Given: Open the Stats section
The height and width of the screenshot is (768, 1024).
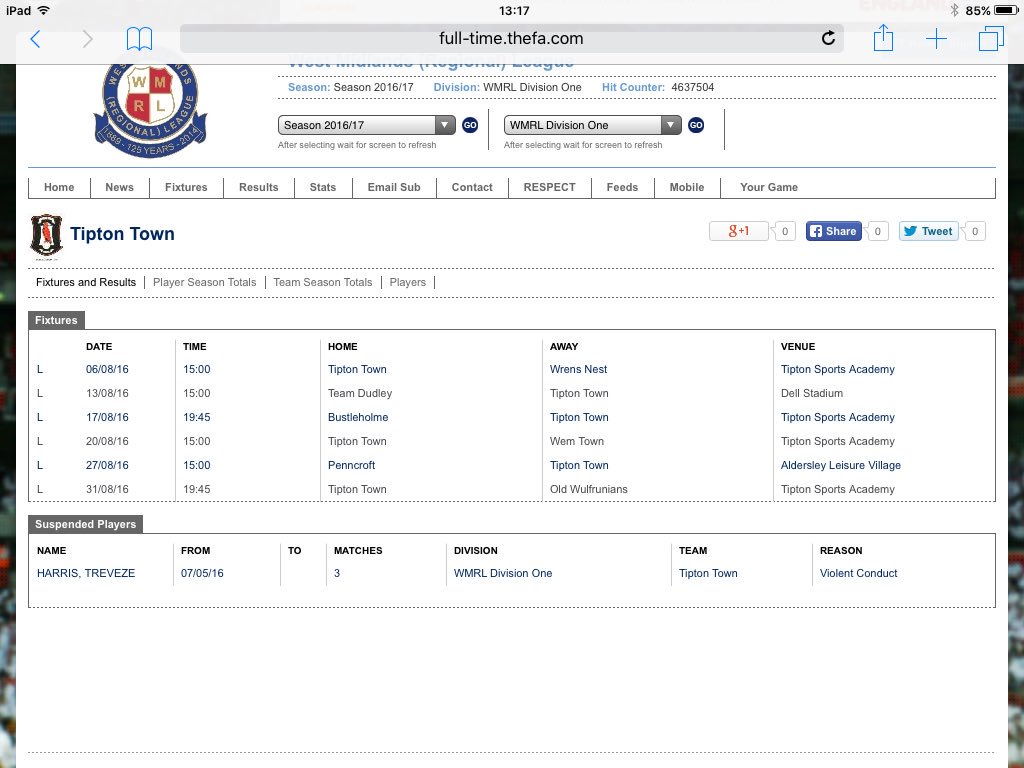Looking at the screenshot, I should 322,187.
